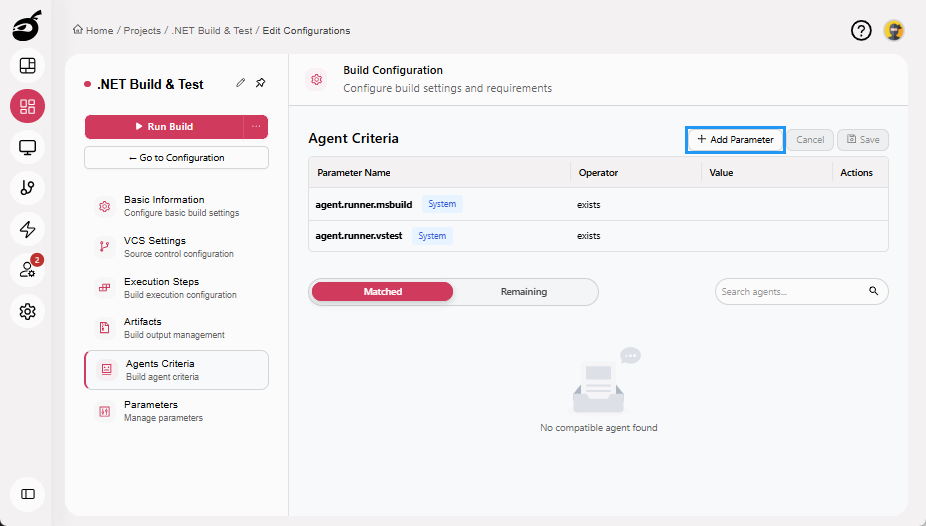Click the Save button

863,140
